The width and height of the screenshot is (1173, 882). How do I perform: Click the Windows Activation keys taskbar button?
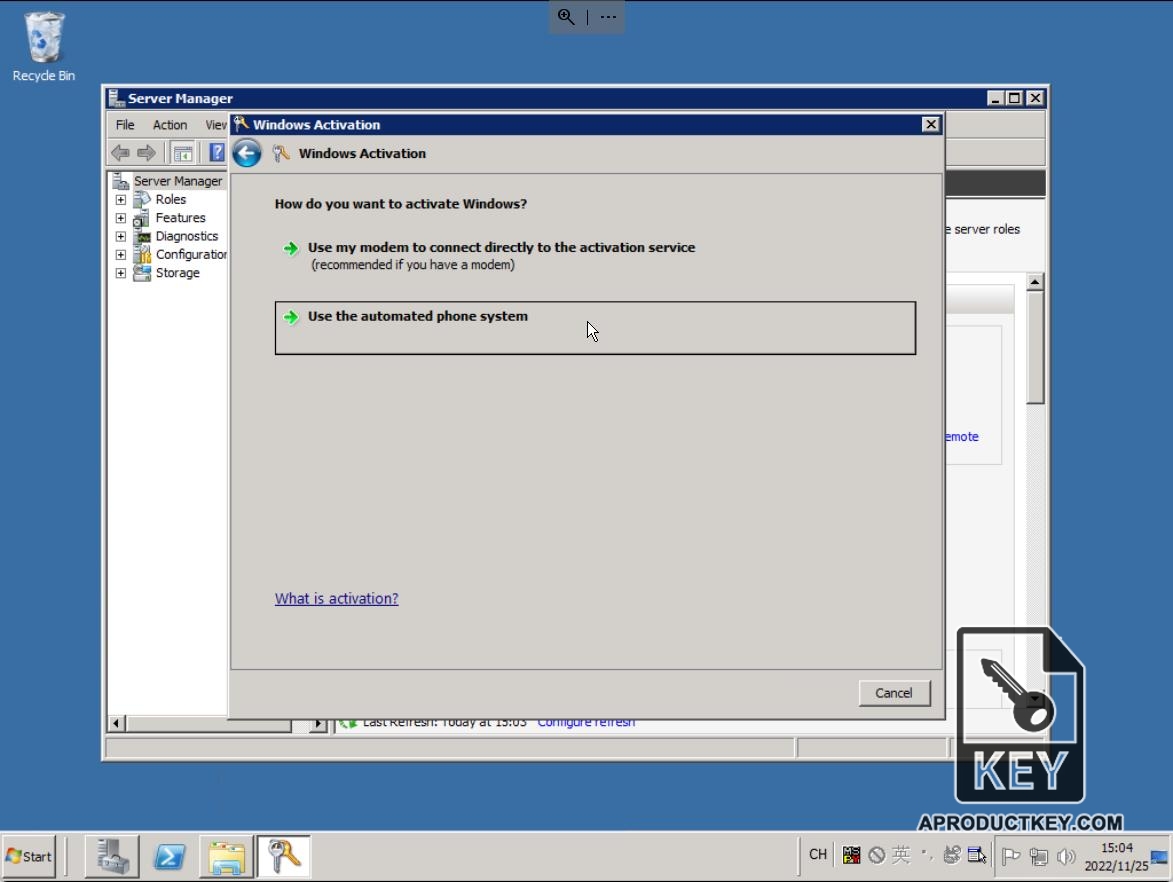284,857
